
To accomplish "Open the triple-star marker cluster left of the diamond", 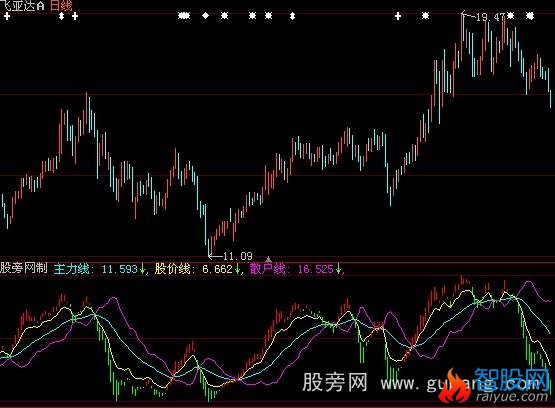I will coord(184,16).
